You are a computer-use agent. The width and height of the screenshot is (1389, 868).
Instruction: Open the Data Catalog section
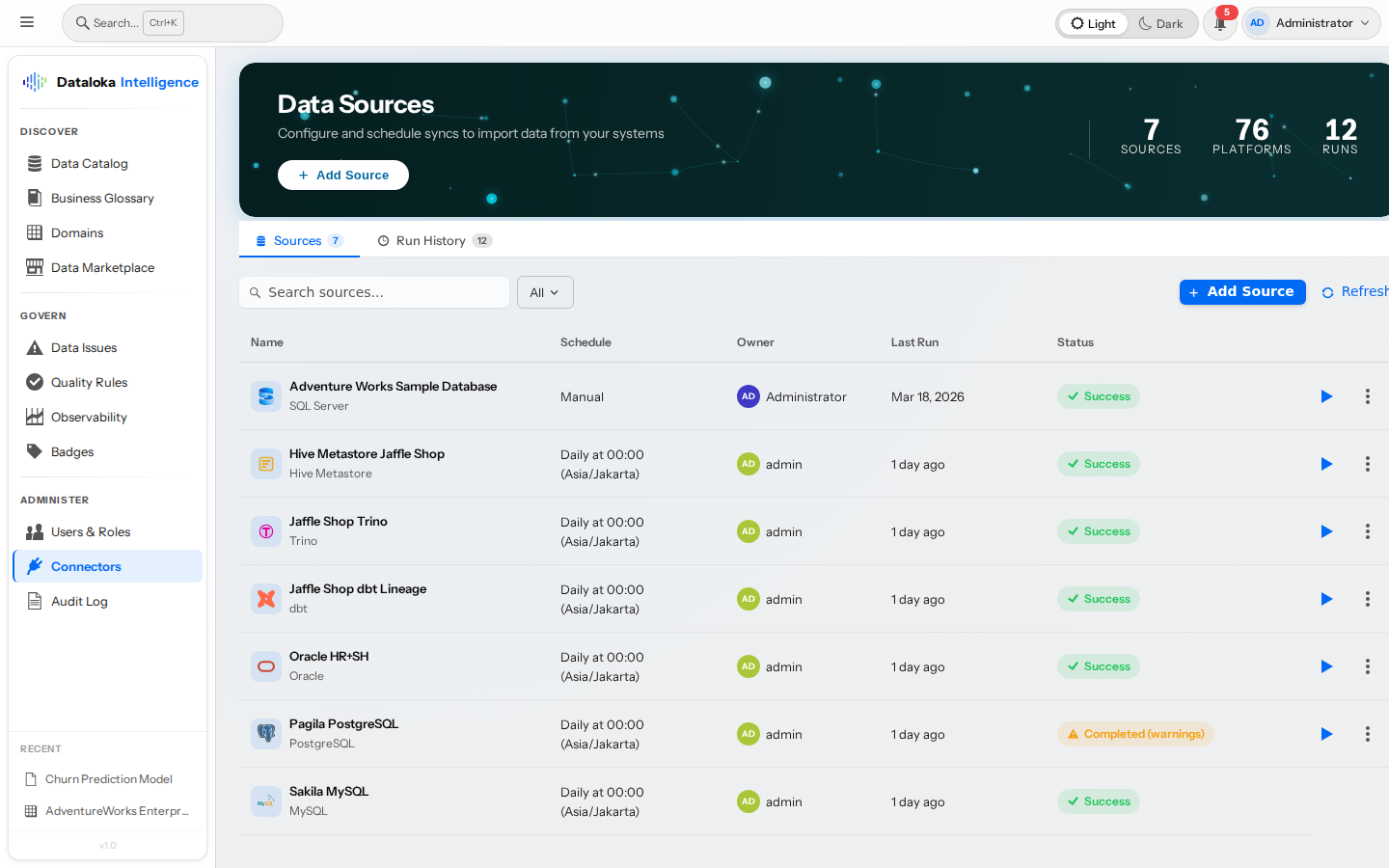point(90,163)
